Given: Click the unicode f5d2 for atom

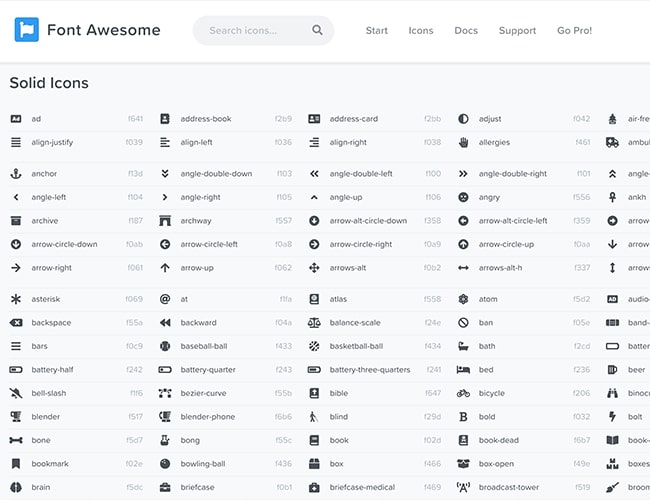Looking at the screenshot, I should click(x=581, y=299).
